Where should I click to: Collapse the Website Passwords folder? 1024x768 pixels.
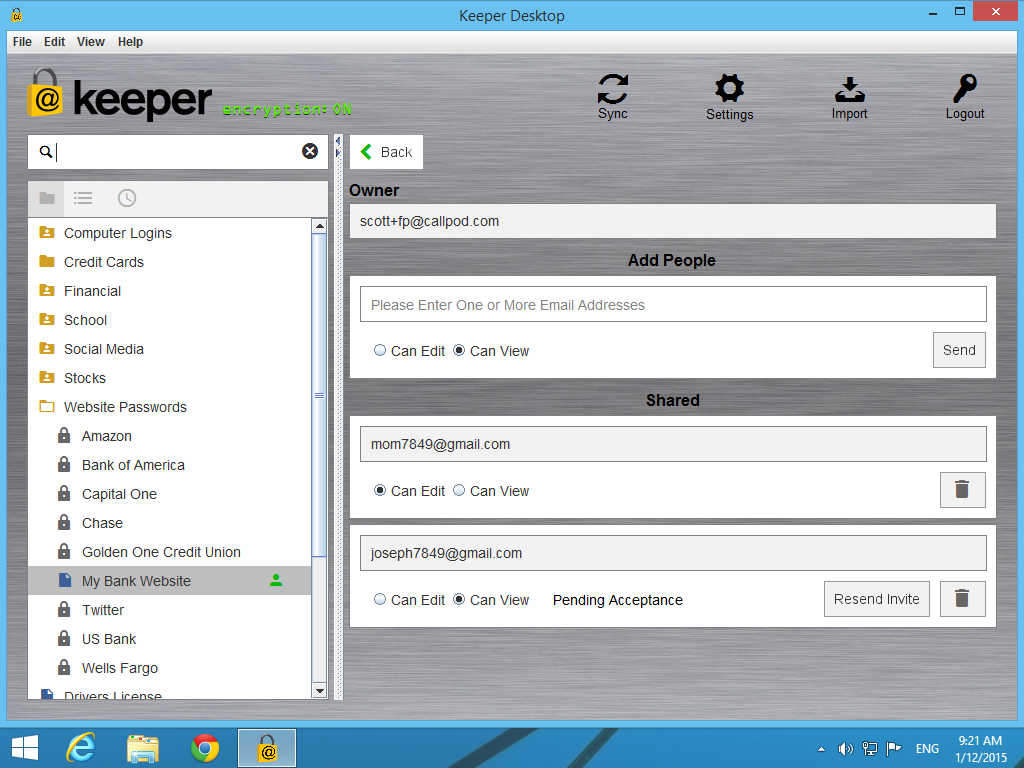(46, 406)
